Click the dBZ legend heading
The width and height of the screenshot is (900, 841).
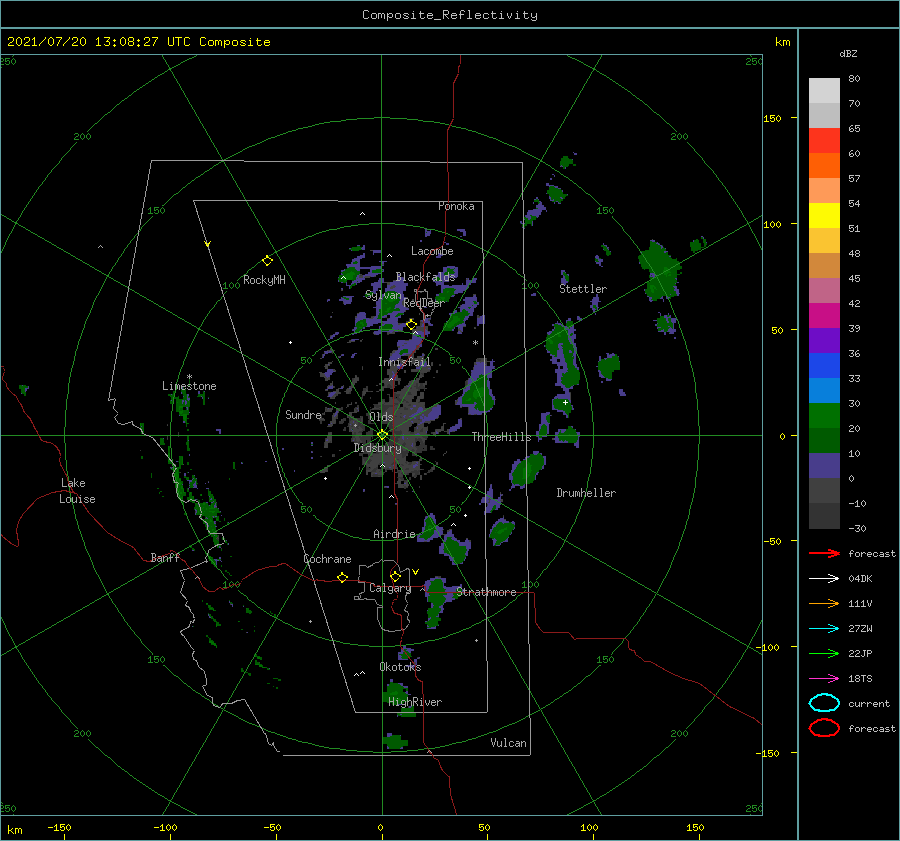point(848,54)
